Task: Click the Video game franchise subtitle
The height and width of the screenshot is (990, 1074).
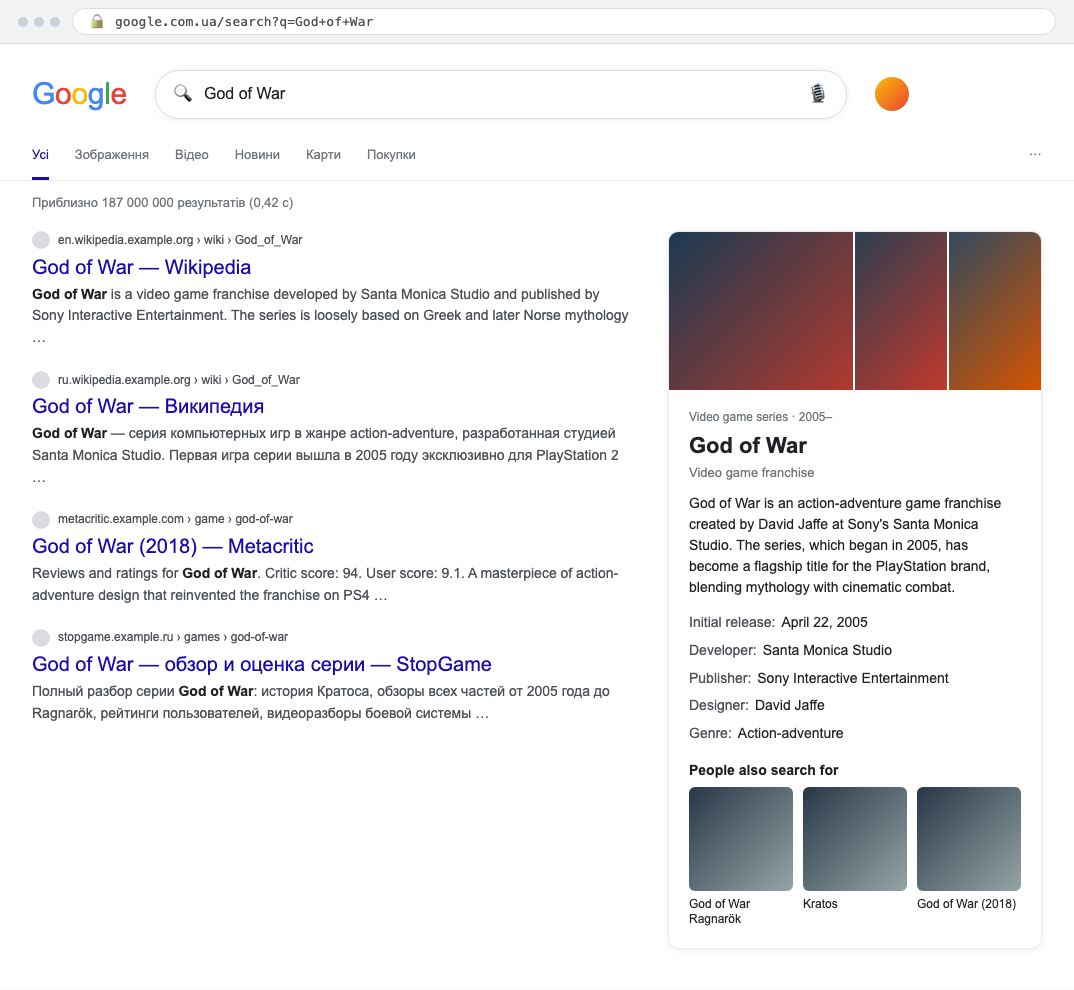Action: coord(751,473)
